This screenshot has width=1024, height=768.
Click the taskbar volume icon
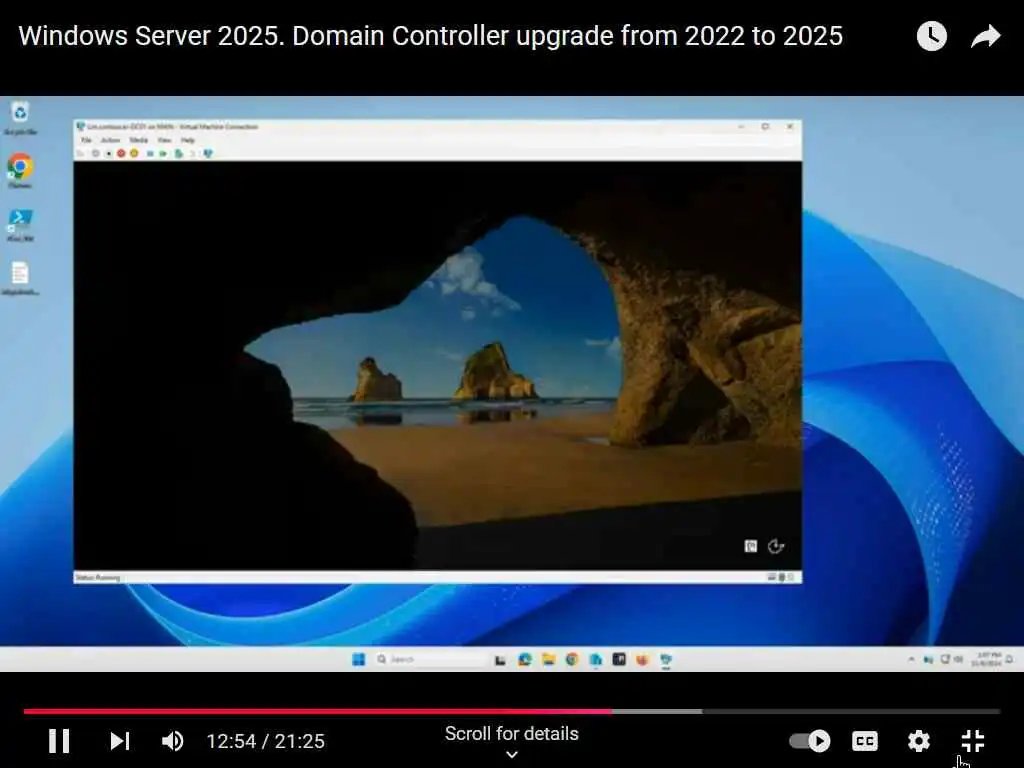(958, 660)
